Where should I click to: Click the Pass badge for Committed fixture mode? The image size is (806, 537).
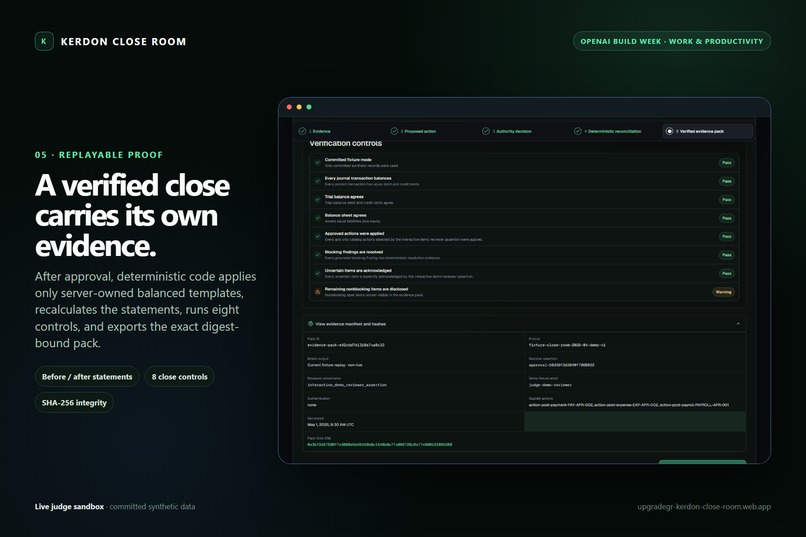point(726,162)
